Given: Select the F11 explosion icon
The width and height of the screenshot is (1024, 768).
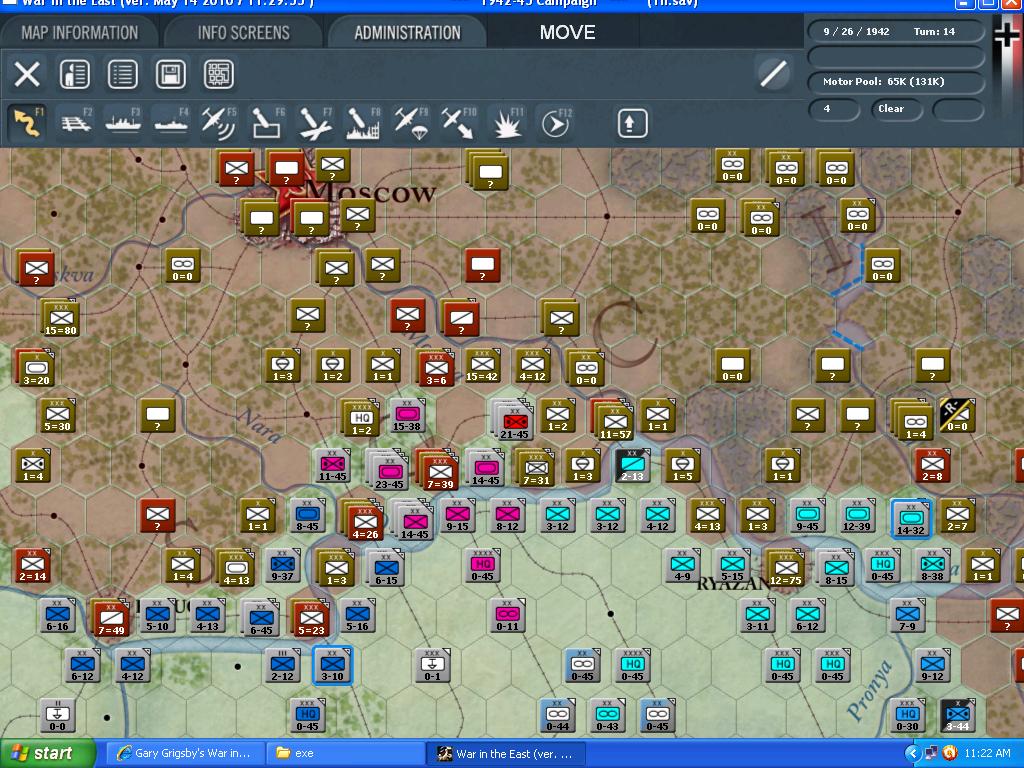Looking at the screenshot, I should pyautogui.click(x=507, y=123).
